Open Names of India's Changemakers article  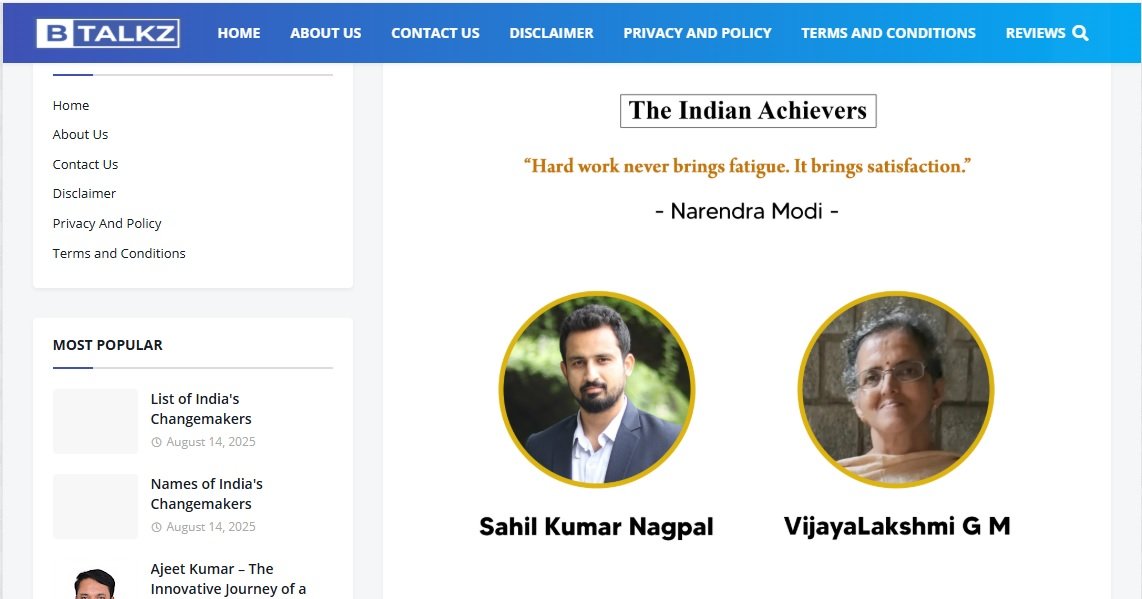pyautogui.click(x=206, y=493)
